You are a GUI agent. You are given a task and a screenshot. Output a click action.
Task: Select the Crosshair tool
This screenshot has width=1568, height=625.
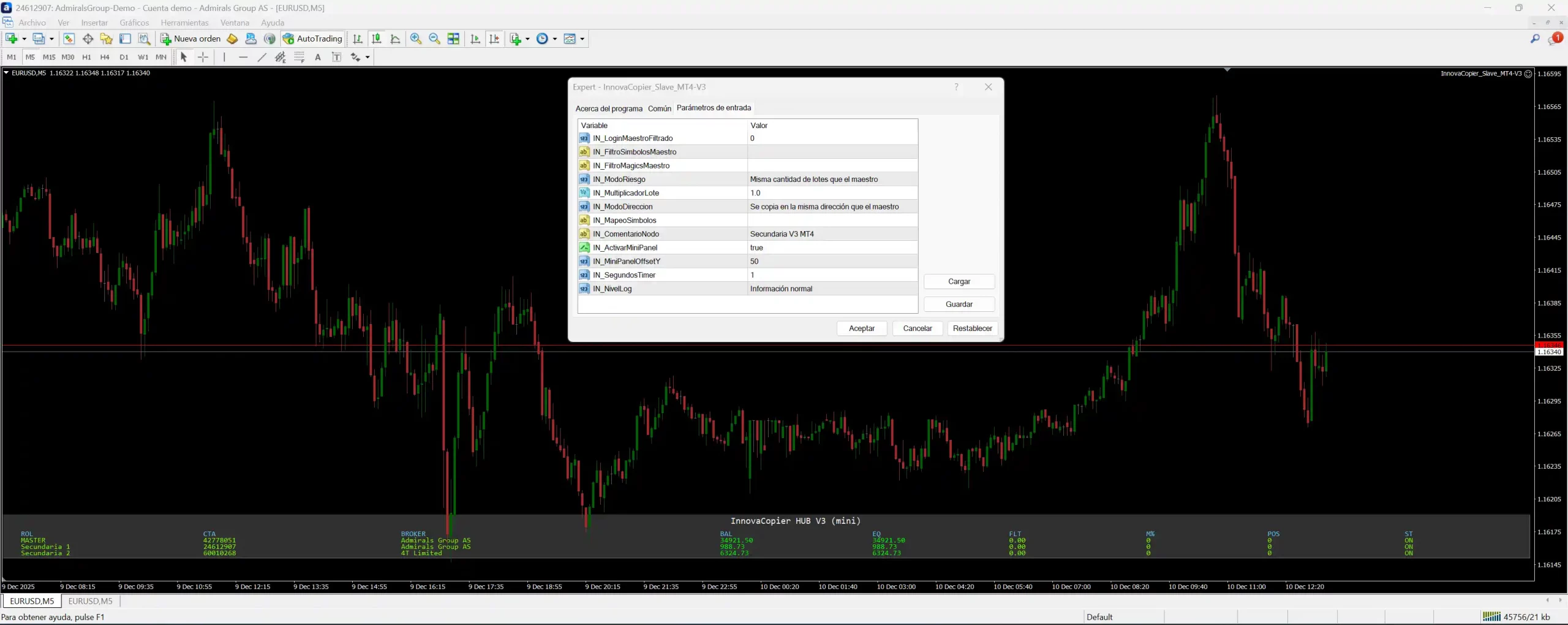tap(202, 57)
